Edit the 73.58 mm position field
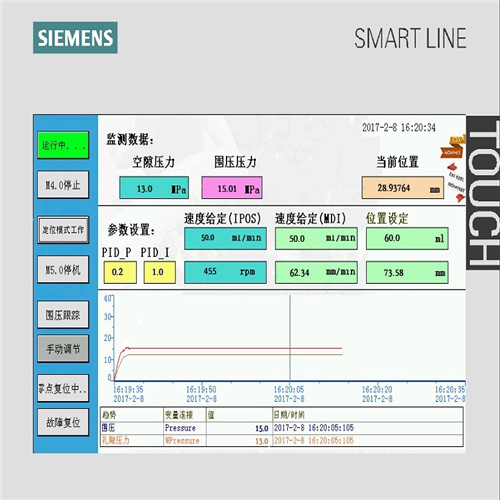The image size is (500, 500). pyautogui.click(x=407, y=272)
